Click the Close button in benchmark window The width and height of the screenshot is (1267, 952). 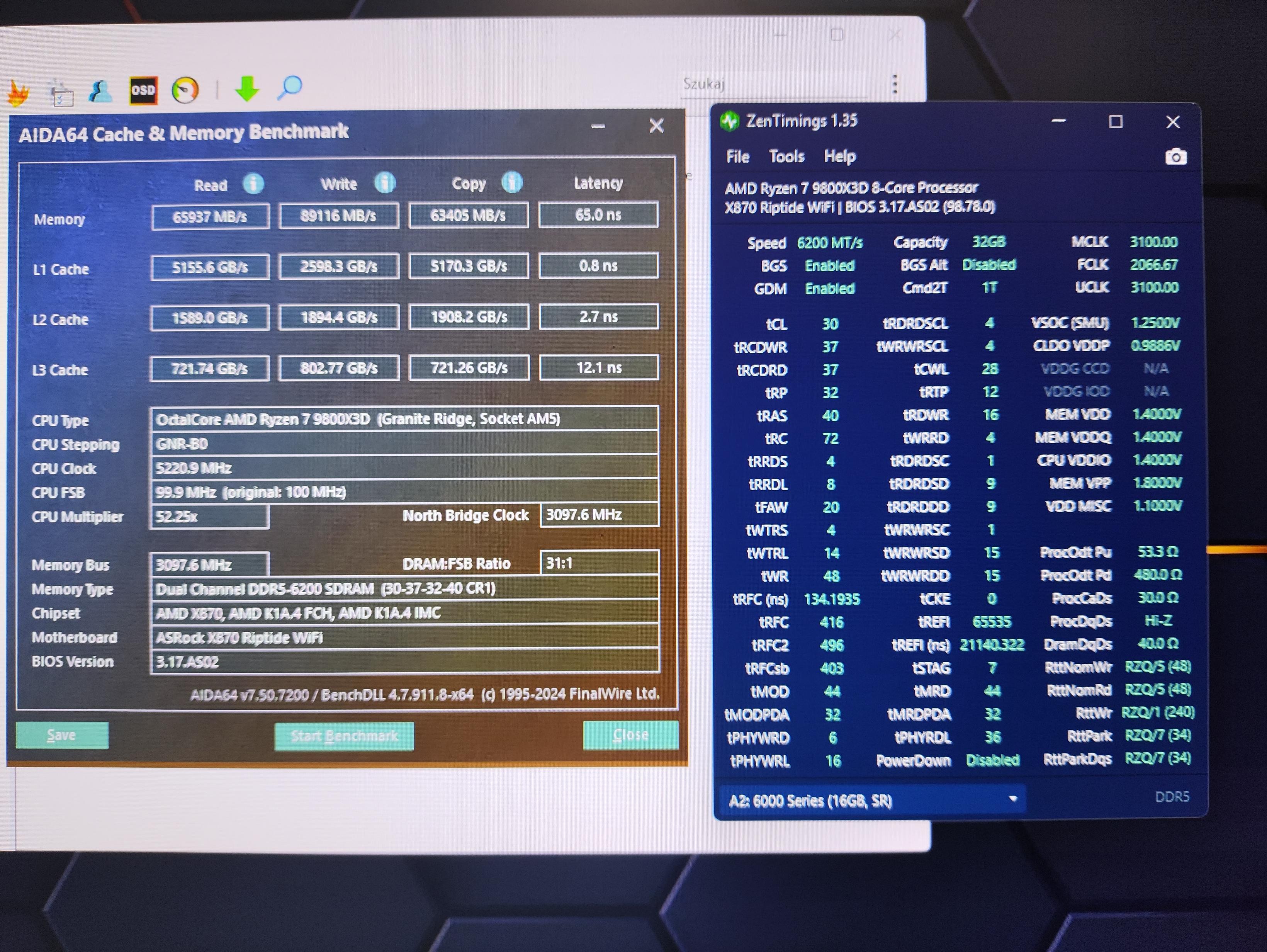click(x=630, y=735)
